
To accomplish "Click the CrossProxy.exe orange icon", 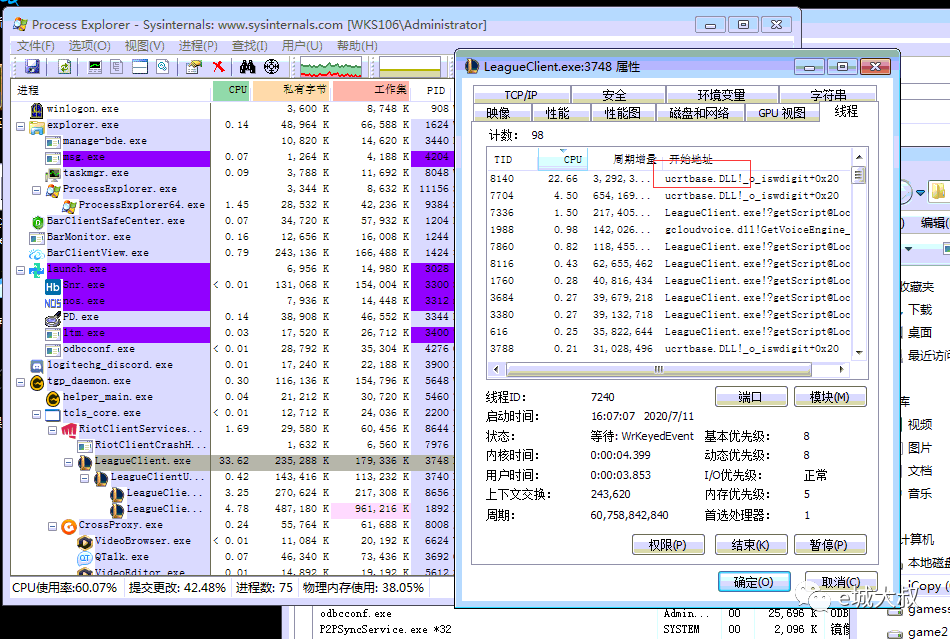I will point(69,526).
